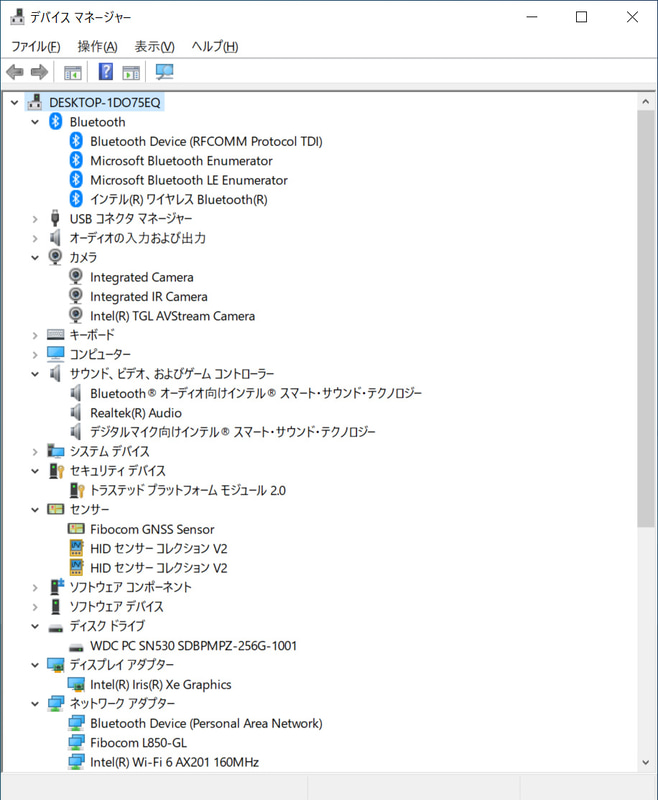Click the Integrated IR Camera webcam icon
This screenshot has height=800, width=658.
(x=75, y=296)
